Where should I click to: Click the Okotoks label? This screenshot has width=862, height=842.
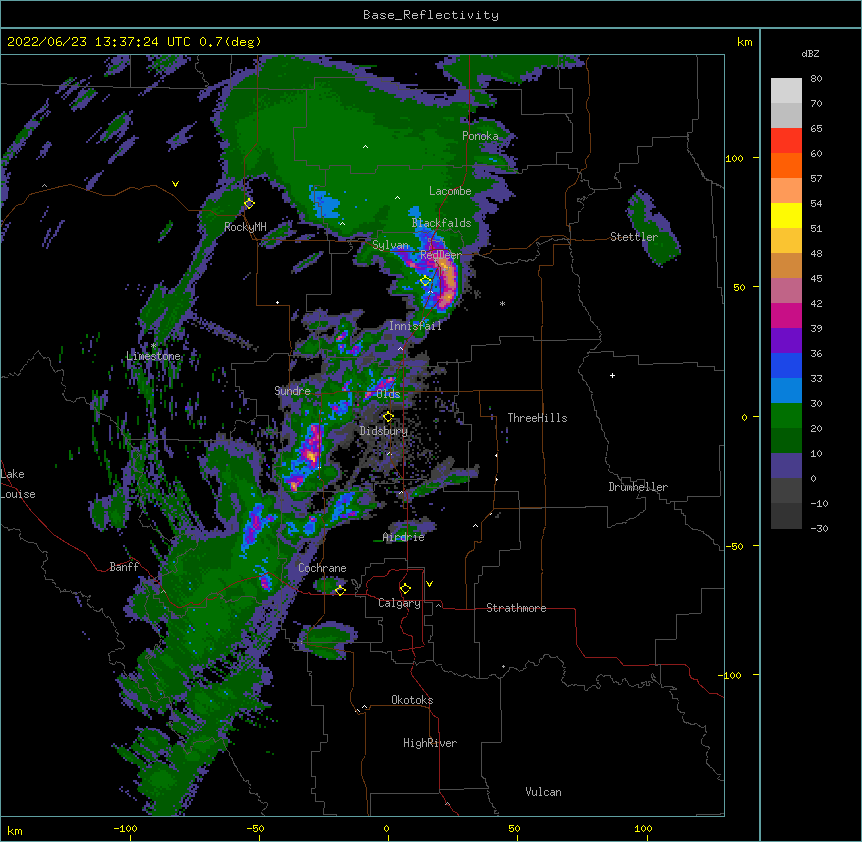click(412, 700)
